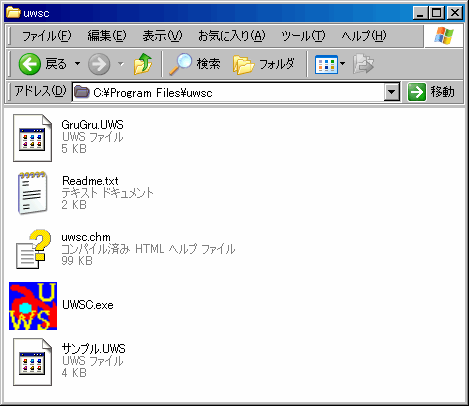Click the サンプル.UWS file name
Image resolution: width=469 pixels, height=406 pixels.
[93, 349]
